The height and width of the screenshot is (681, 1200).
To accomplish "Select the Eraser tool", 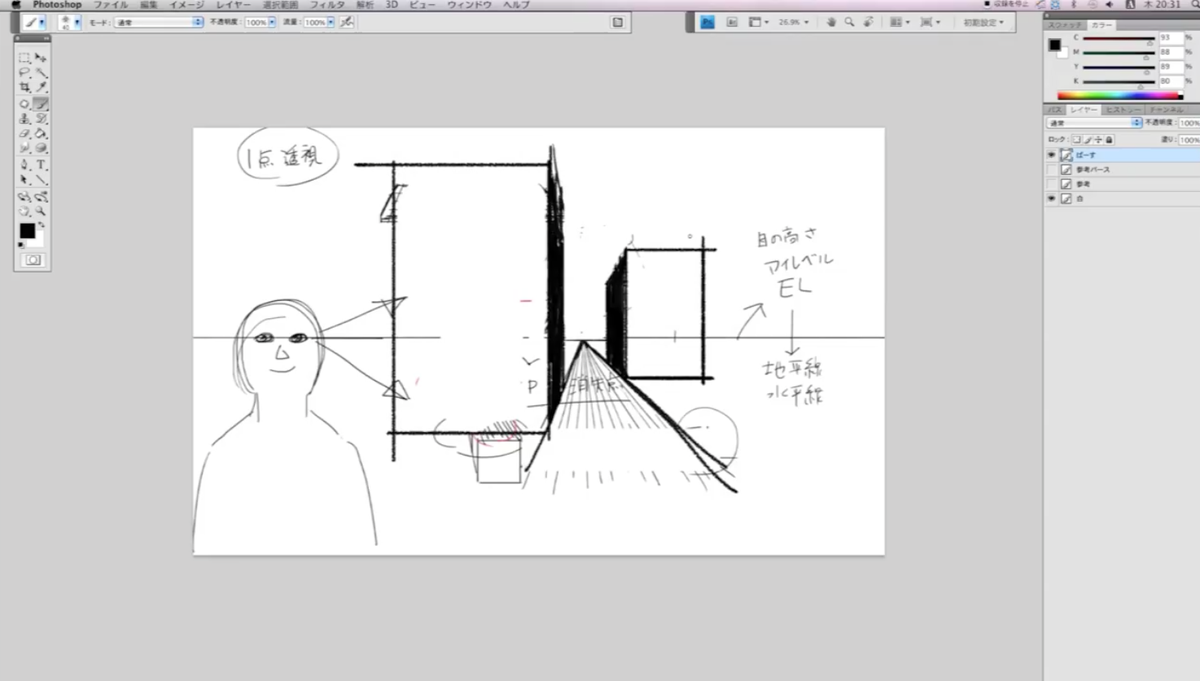I will [24, 133].
